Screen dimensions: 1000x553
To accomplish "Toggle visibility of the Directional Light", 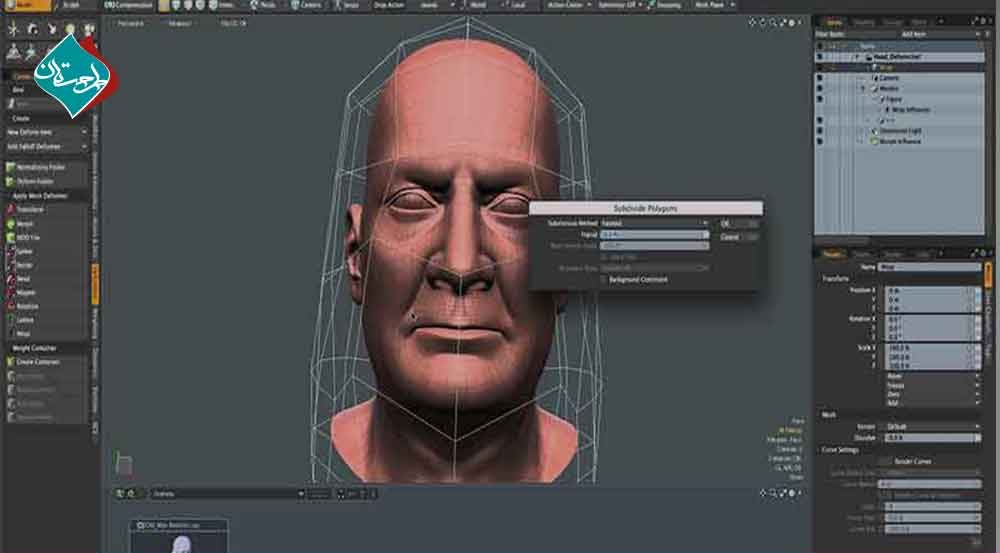I will click(x=820, y=131).
